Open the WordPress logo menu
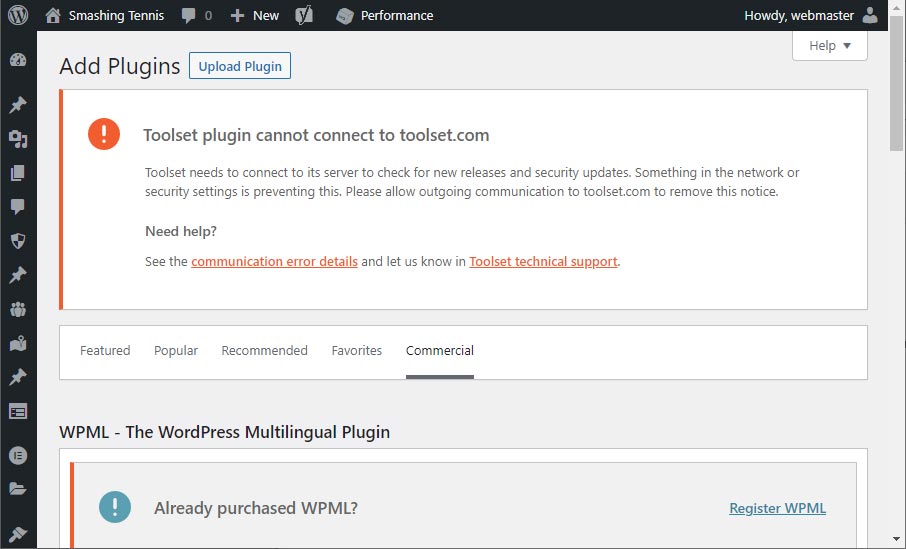Viewport: 906px width, 549px height. click(18, 15)
